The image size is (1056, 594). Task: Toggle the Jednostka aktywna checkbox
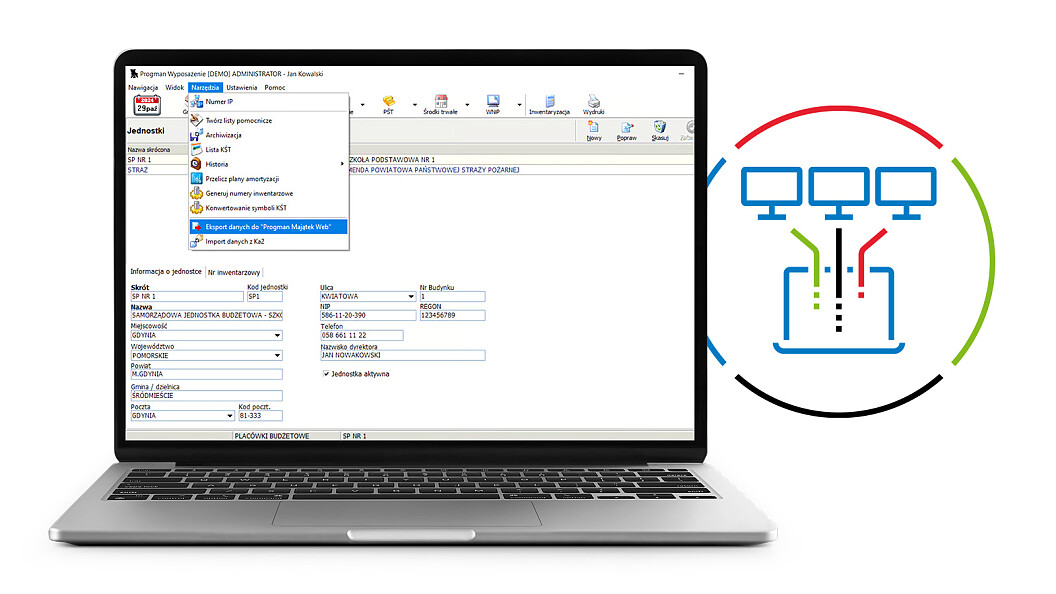(x=326, y=374)
